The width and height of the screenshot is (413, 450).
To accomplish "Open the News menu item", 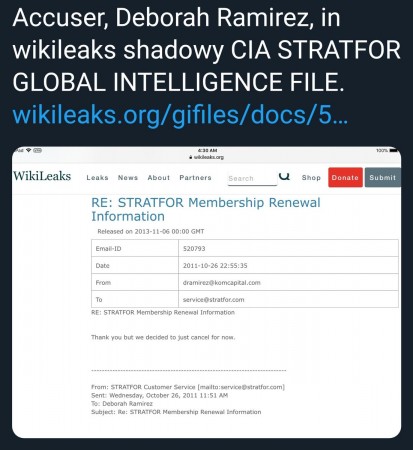I will [128, 178].
